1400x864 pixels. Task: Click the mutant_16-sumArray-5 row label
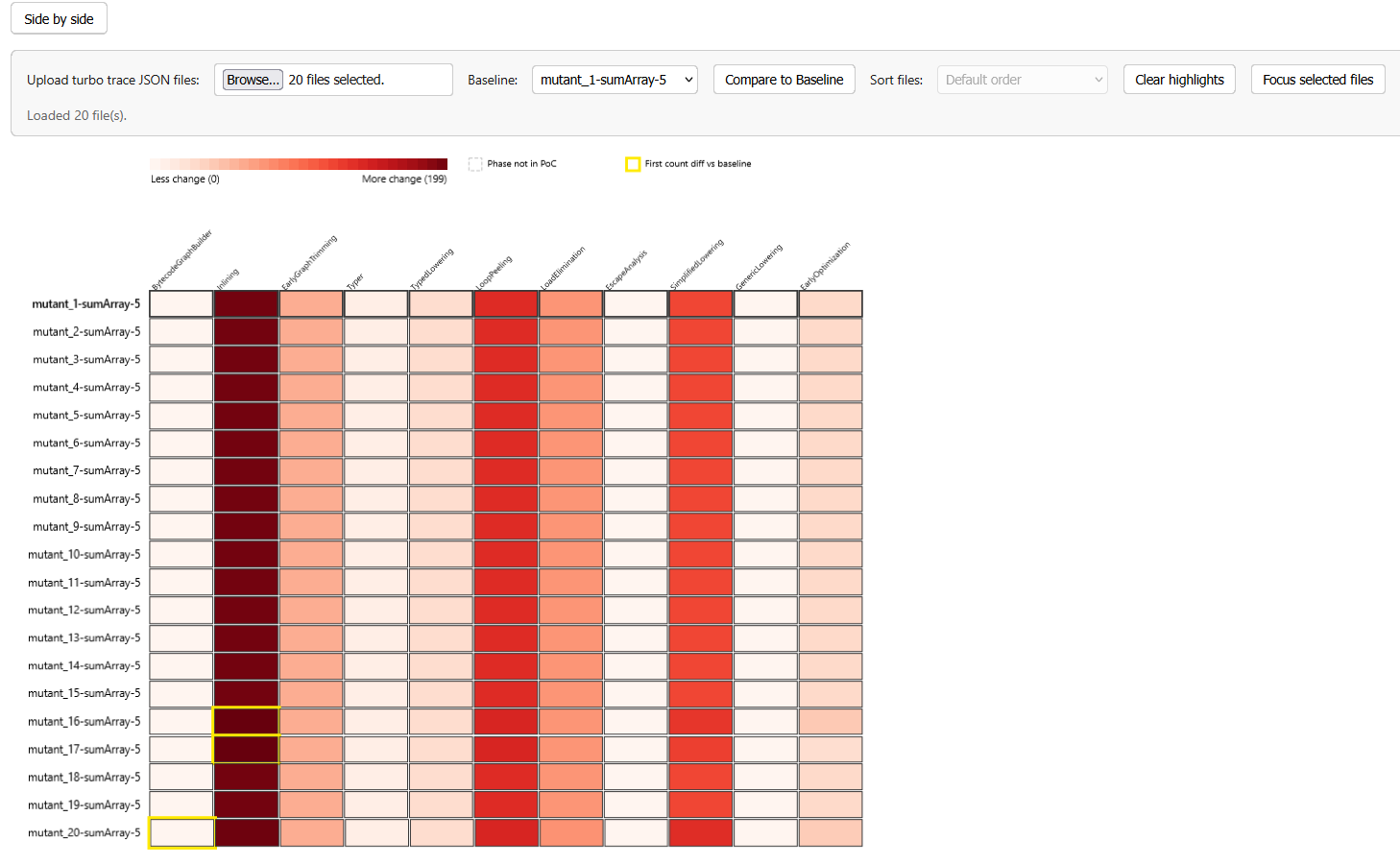click(x=84, y=721)
